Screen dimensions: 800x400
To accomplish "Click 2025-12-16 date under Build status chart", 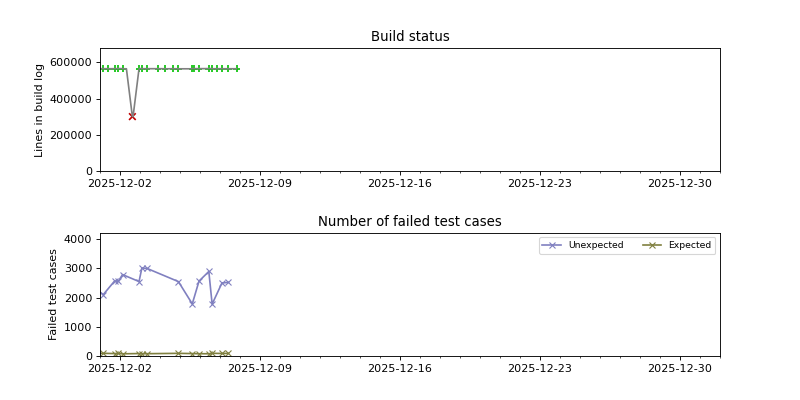I will pos(400,183).
